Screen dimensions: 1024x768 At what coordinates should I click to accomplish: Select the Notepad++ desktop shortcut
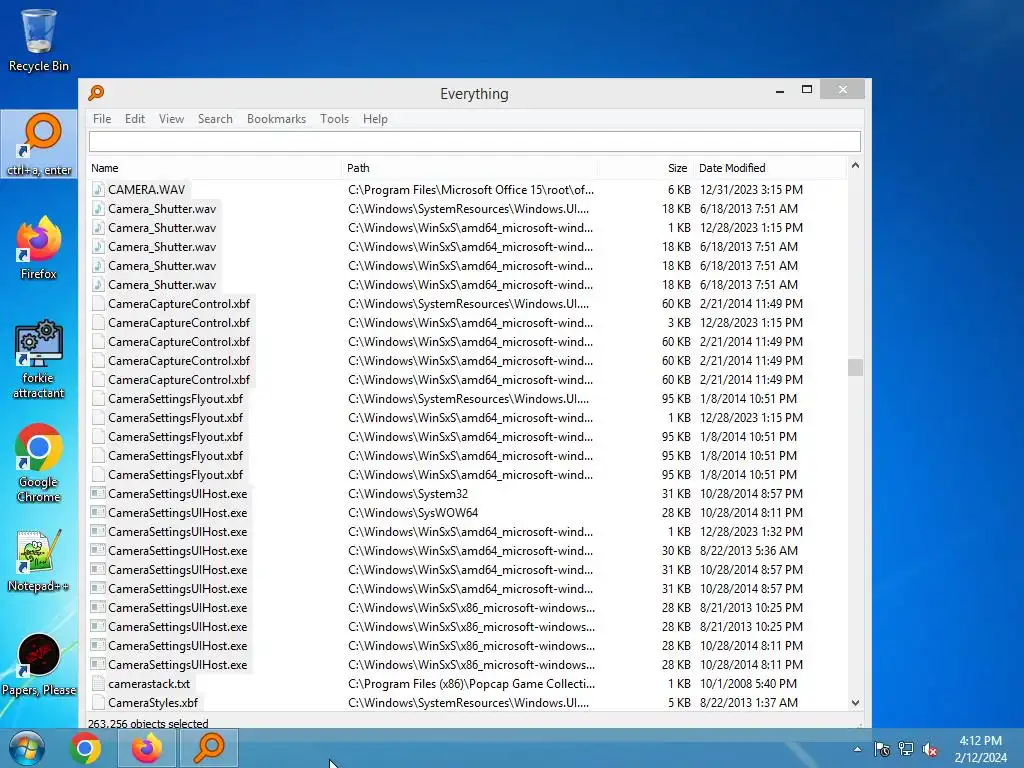[x=39, y=560]
